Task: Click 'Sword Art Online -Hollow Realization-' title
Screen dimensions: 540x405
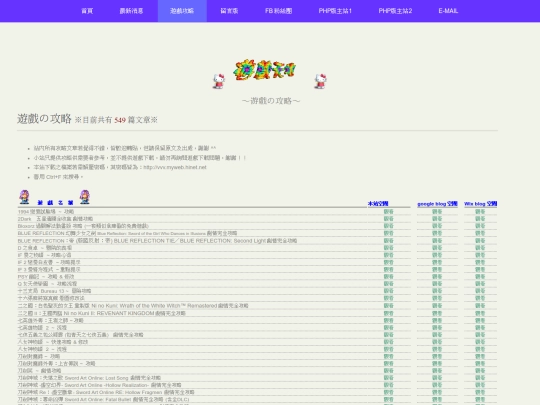Action: [99, 385]
